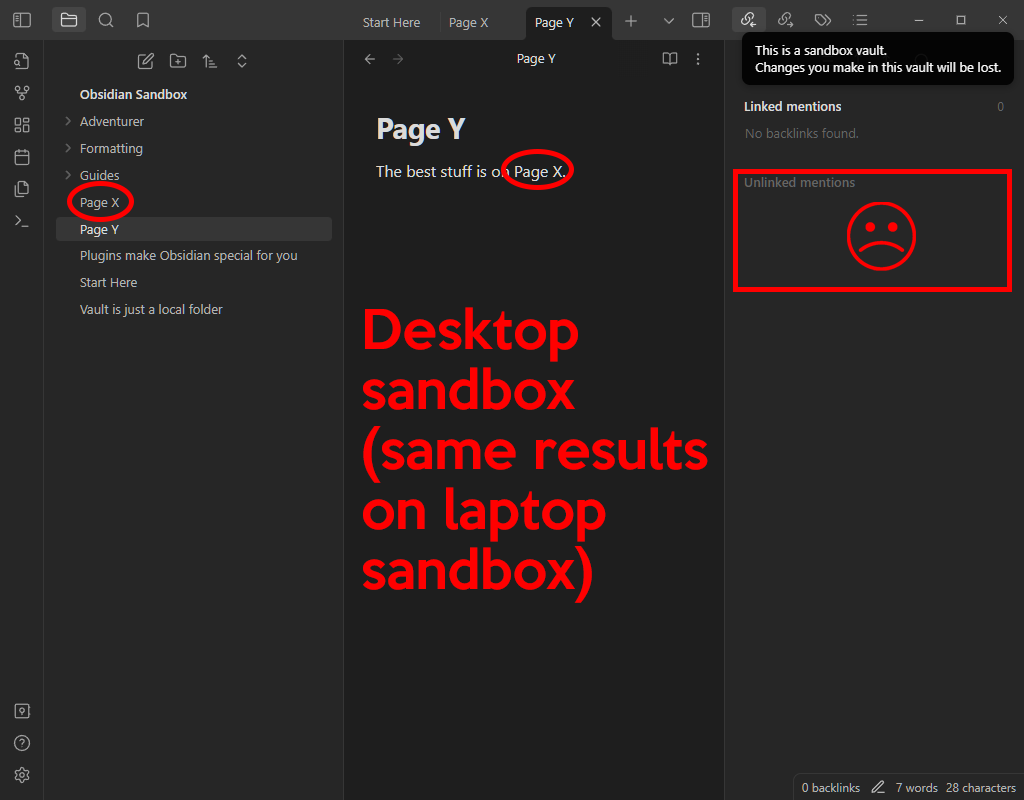Maximize the Obsidian window
The image size is (1024, 800).
click(961, 20)
